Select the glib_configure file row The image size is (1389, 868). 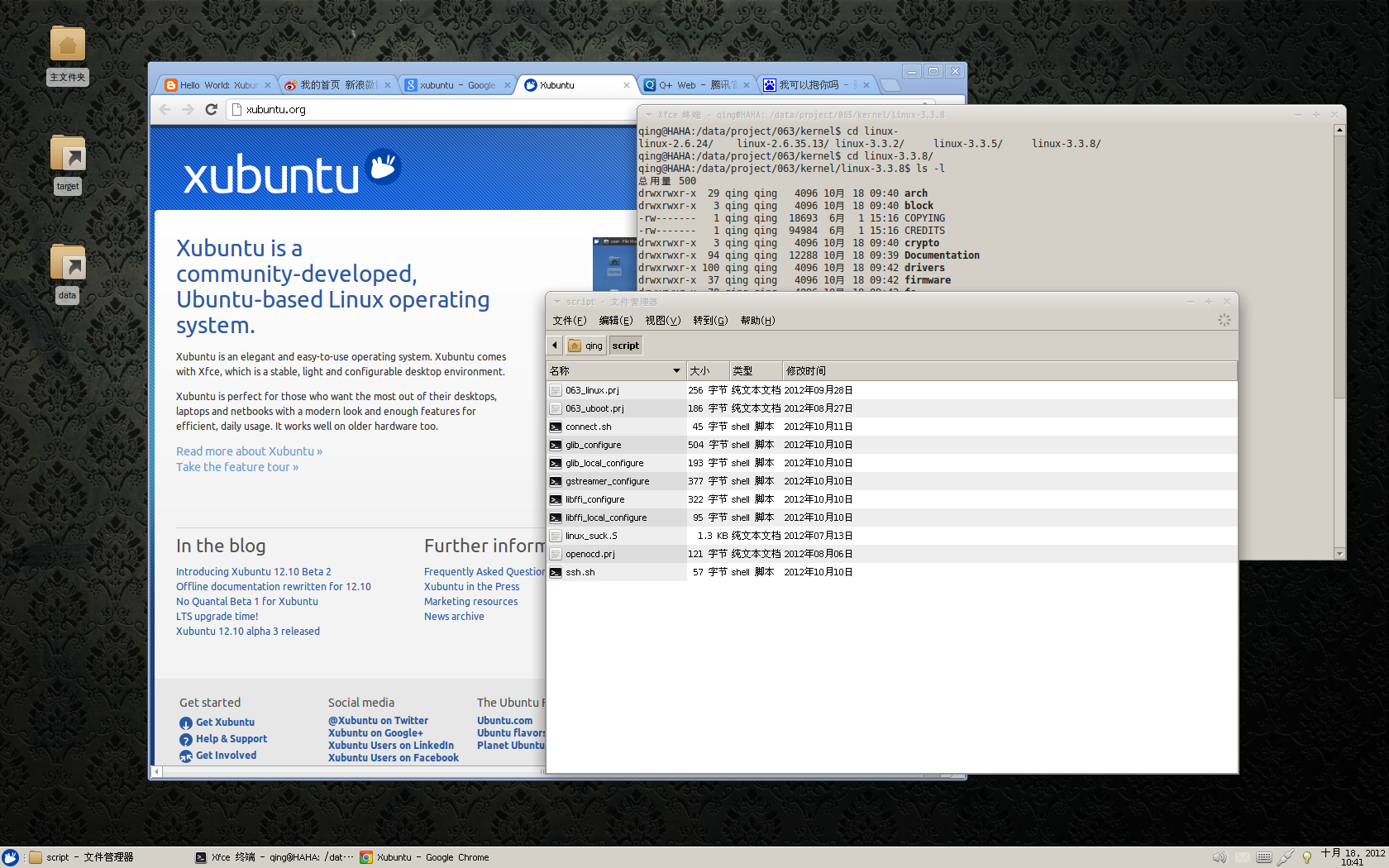[x=891, y=445]
